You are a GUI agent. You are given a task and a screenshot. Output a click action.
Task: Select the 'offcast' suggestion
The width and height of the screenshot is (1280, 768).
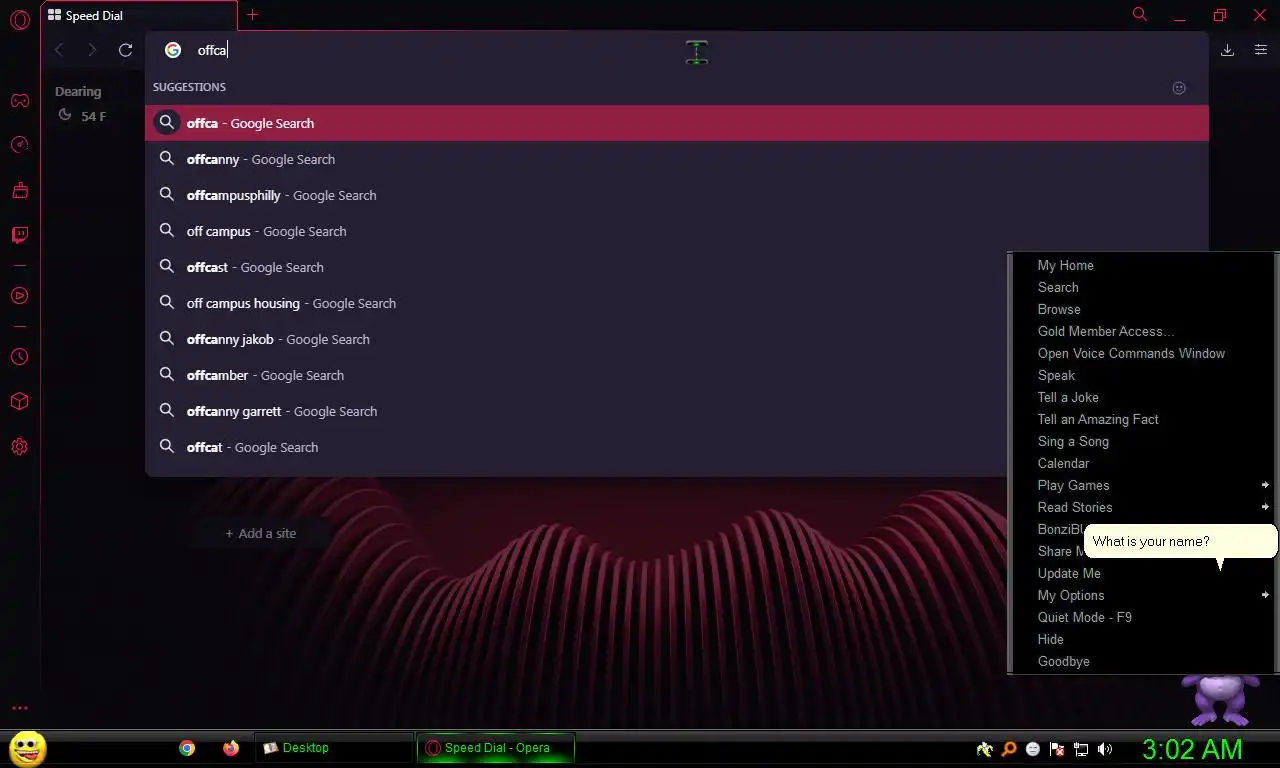(577, 267)
